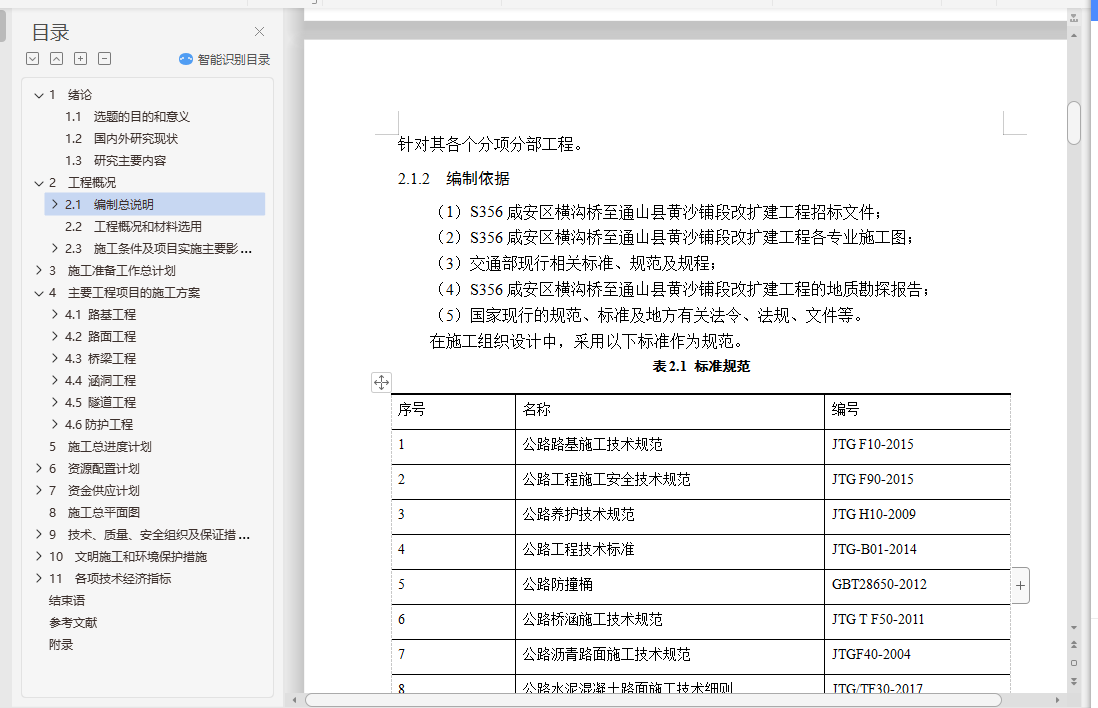
Task: Click the cell JTG-B01-2014
Action: pyautogui.click(x=918, y=552)
